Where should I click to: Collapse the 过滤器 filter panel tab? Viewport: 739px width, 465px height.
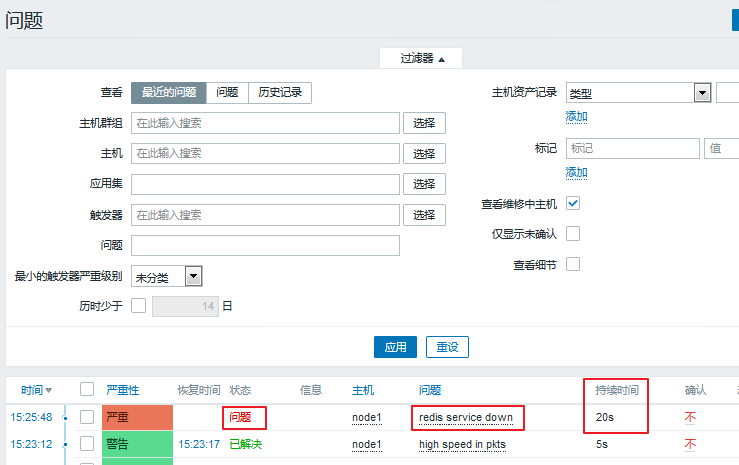[420, 58]
